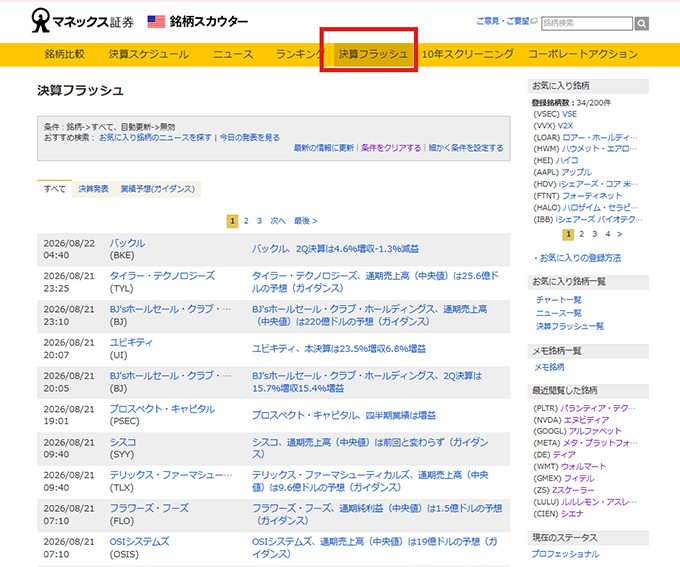Screen dimensions: 680x567
Task: Click お気に入り銘柄のニュースを探す link
Action: tap(155, 138)
